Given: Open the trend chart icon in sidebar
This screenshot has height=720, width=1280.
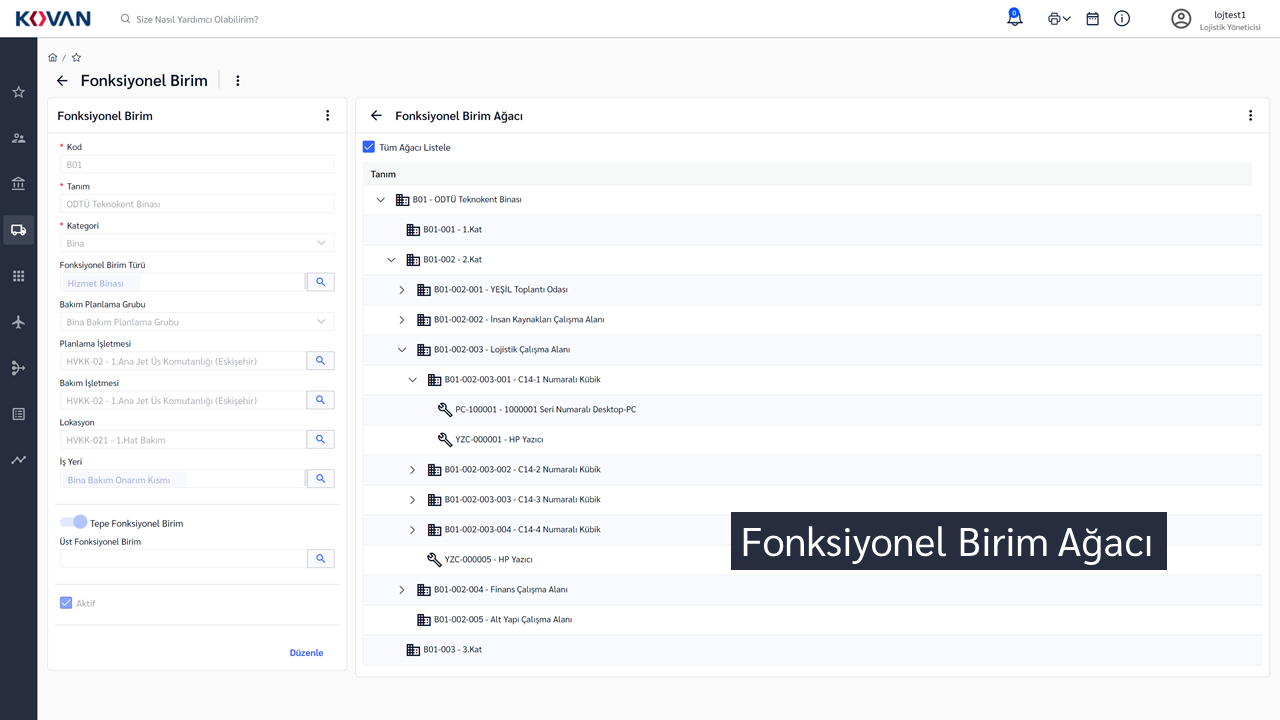Looking at the screenshot, I should pos(18,460).
